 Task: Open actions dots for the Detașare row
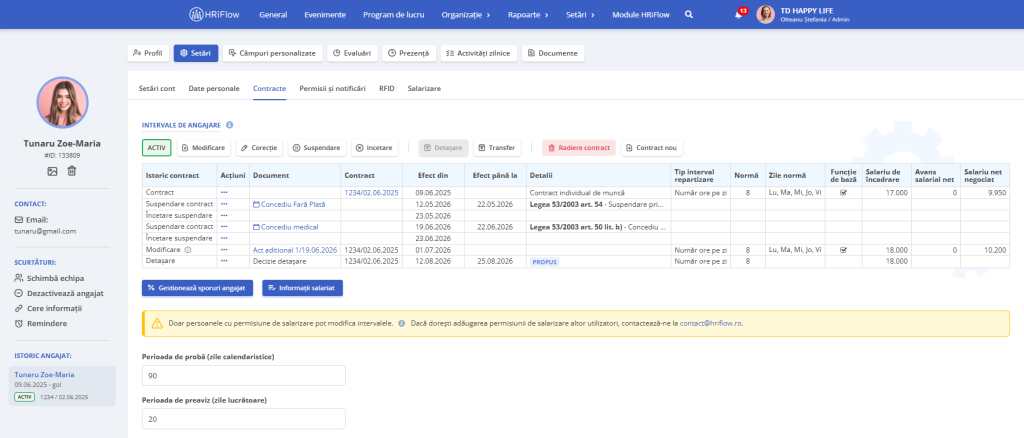(225, 261)
